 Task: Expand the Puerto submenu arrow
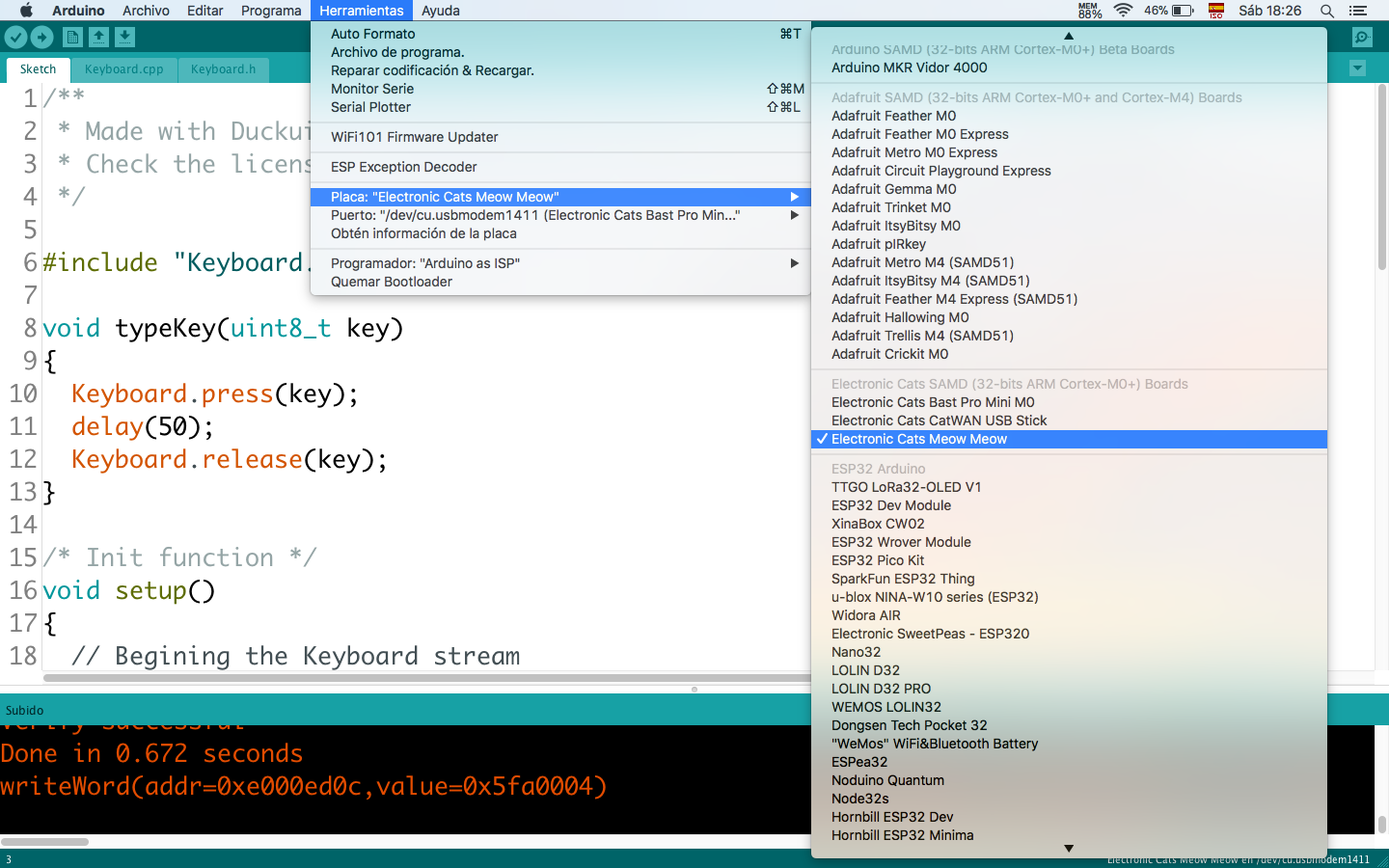(x=795, y=215)
